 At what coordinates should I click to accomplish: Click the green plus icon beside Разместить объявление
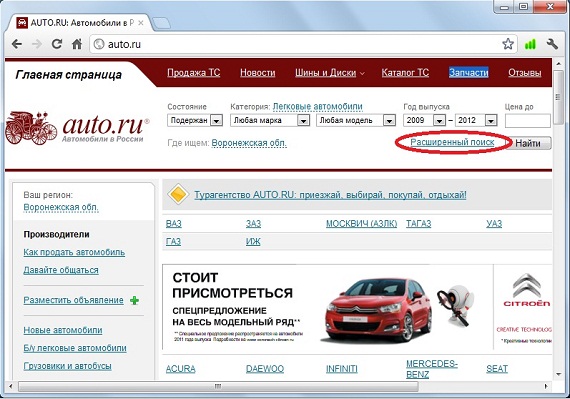135,301
